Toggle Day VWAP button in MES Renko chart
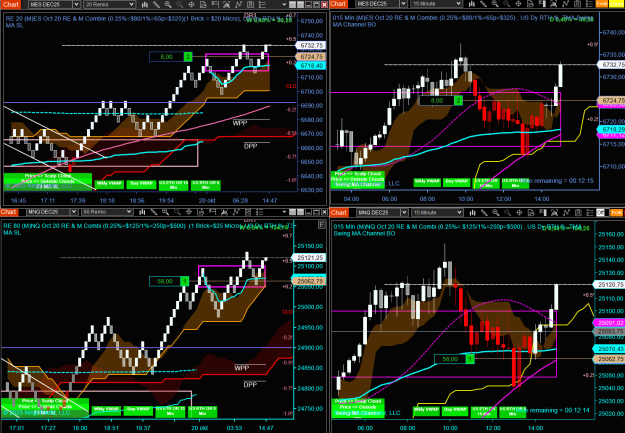Viewport: 625px width, 433px height. [142, 184]
